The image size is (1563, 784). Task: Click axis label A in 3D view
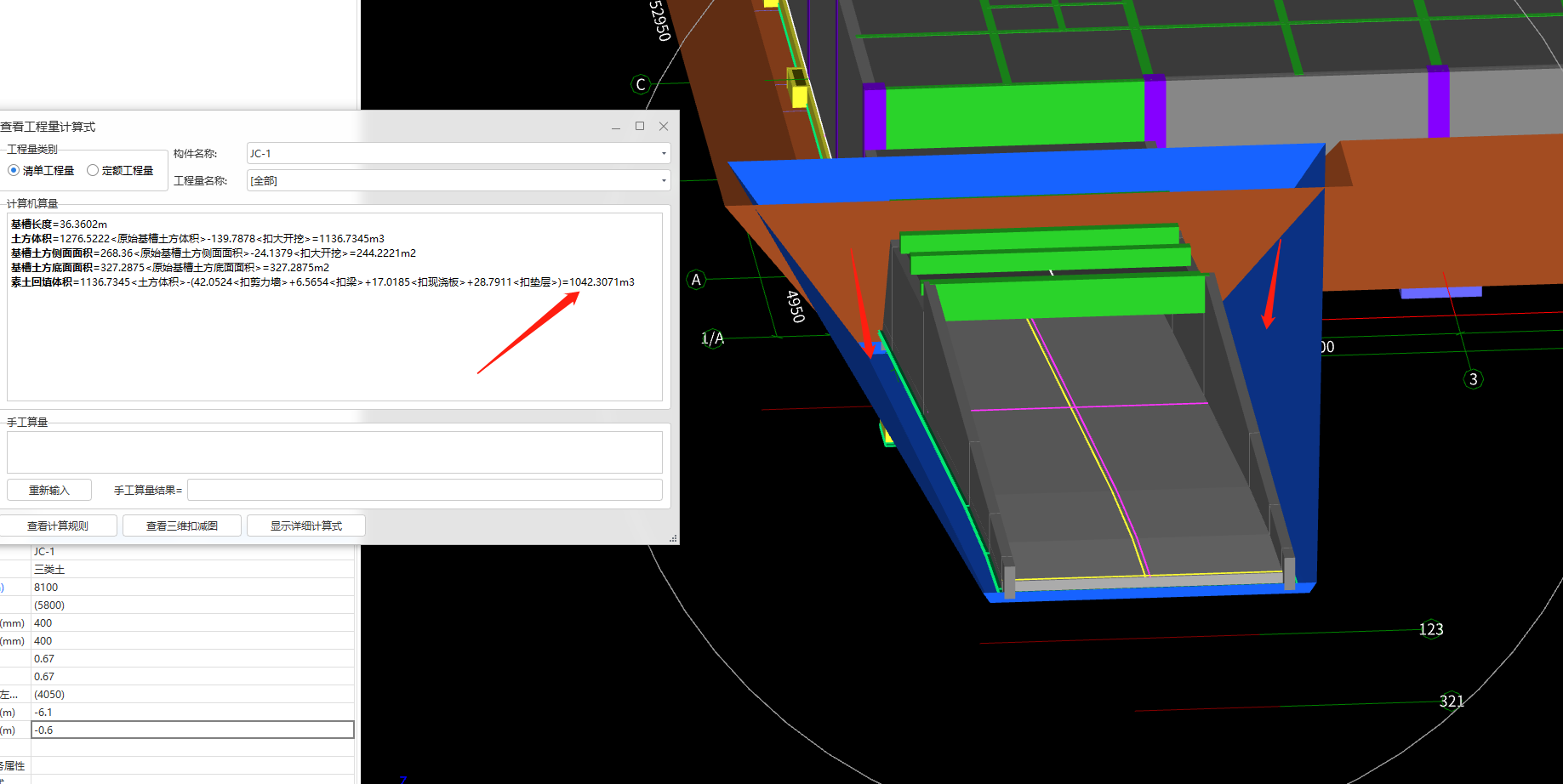pos(696,280)
